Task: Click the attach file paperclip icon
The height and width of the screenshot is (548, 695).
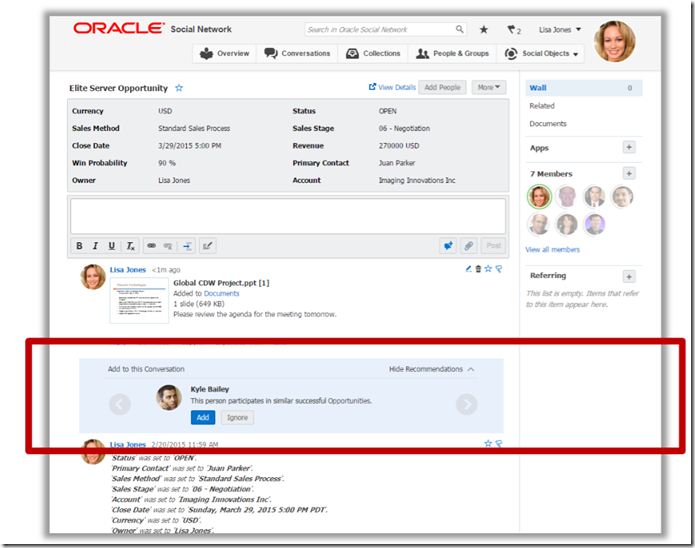Action: pos(468,246)
